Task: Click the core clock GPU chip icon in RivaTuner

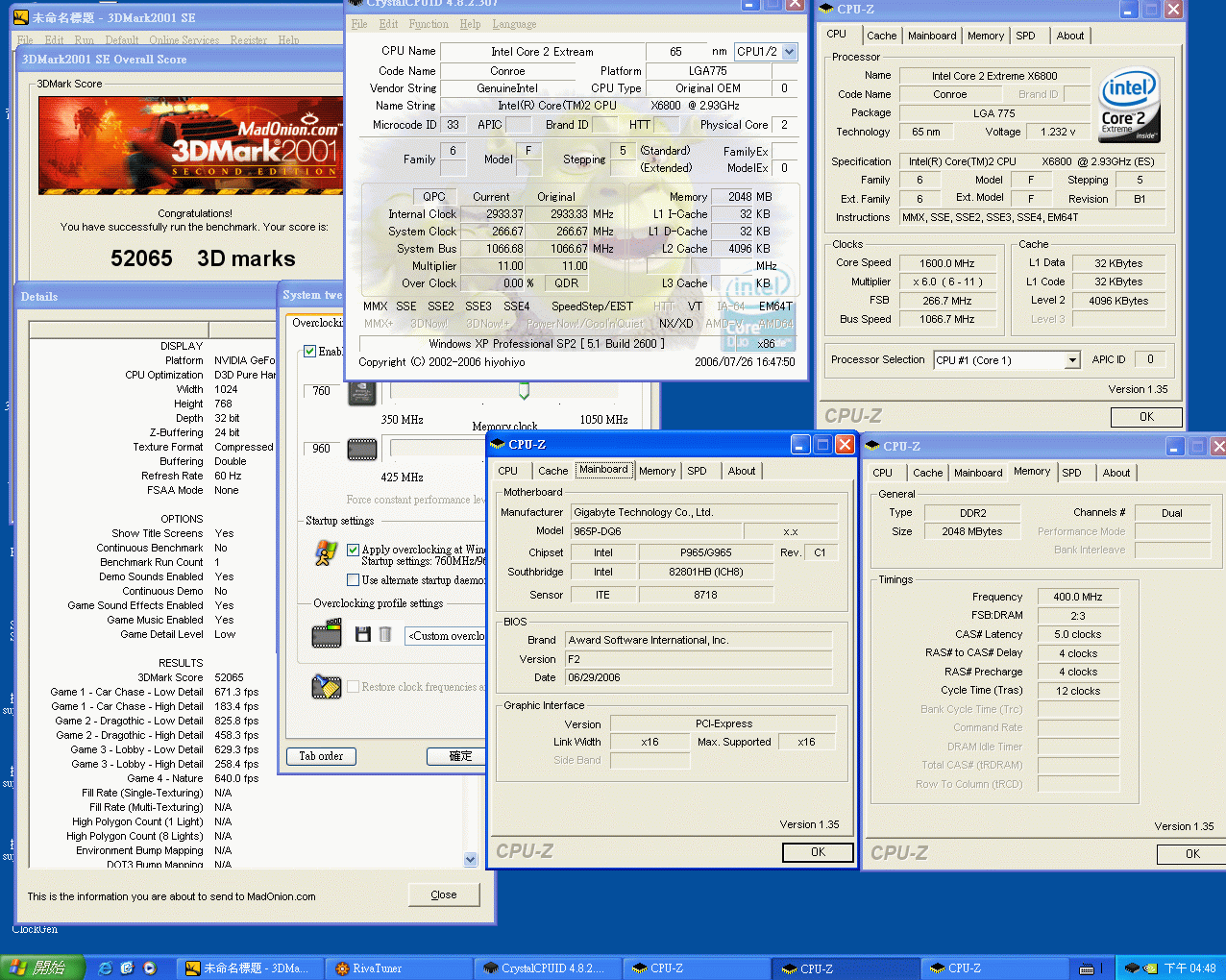Action: point(361,394)
